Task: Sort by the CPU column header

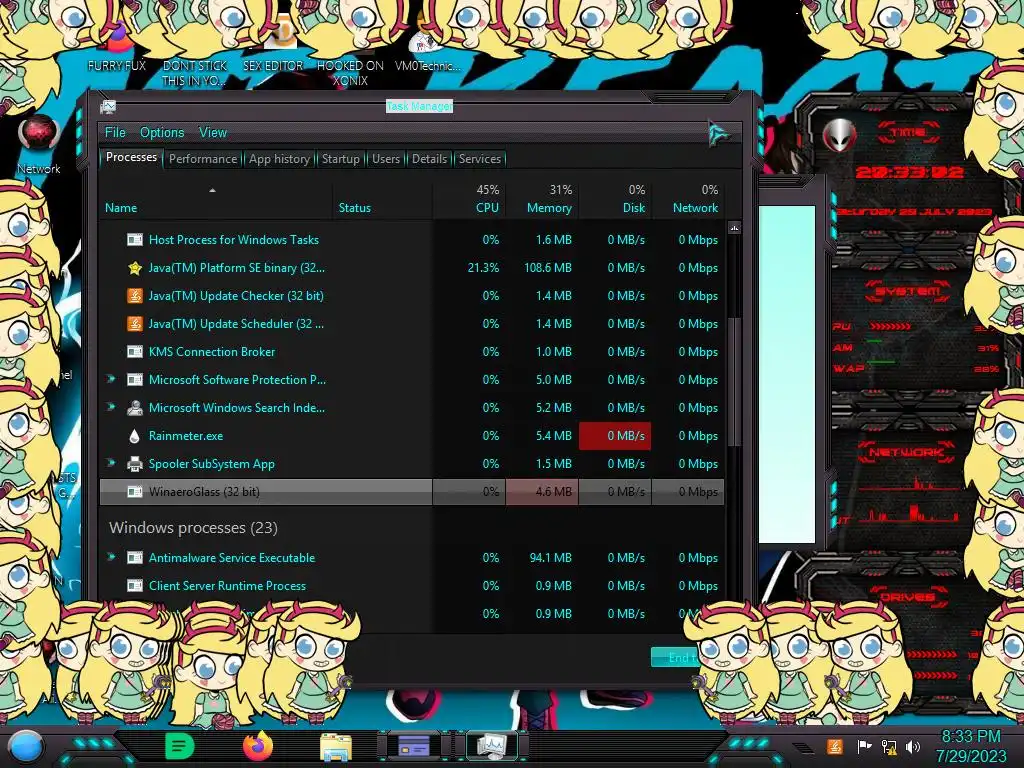Action: (x=470, y=199)
